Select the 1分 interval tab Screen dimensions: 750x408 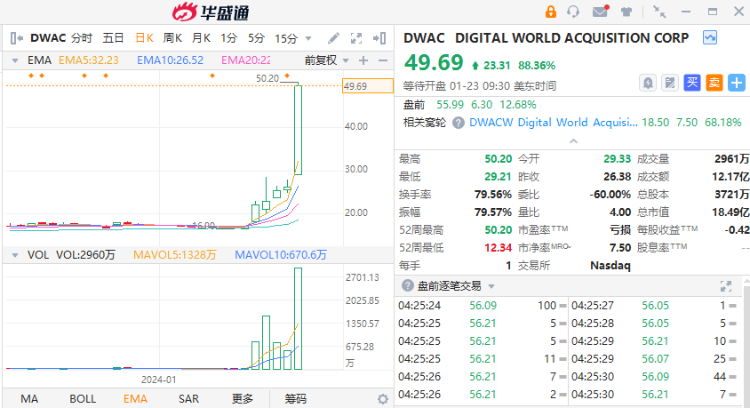pos(229,38)
